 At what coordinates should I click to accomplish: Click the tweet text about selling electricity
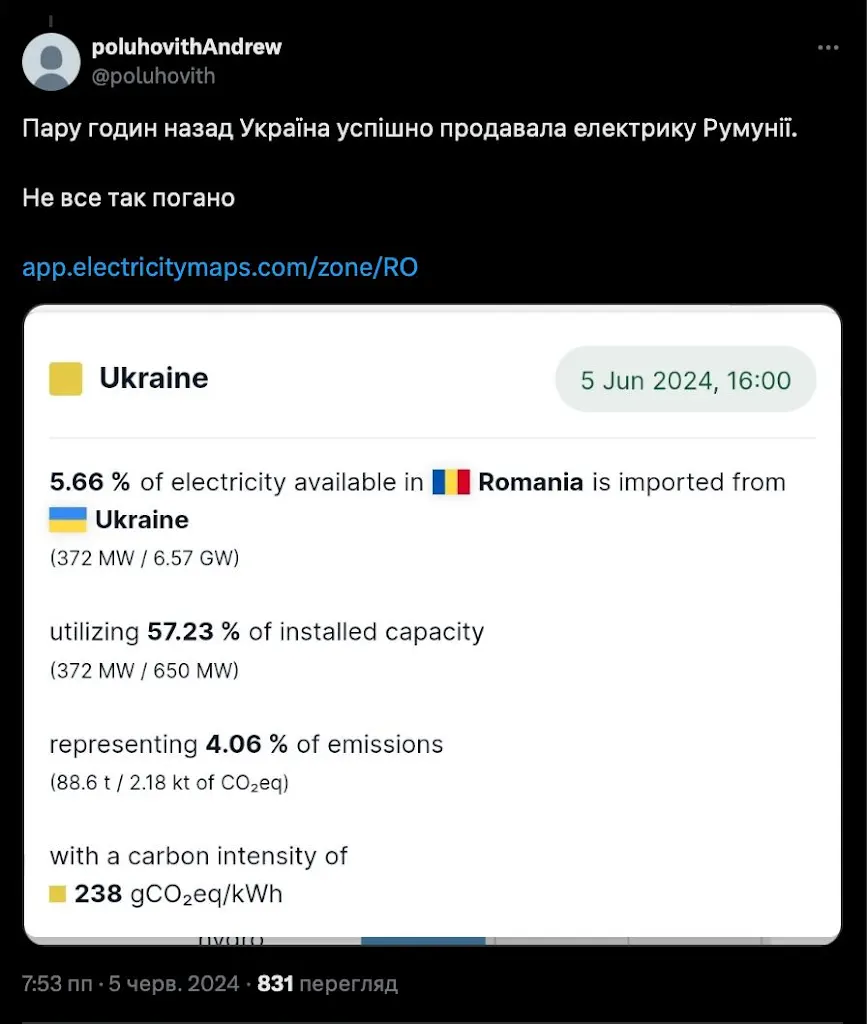point(410,130)
